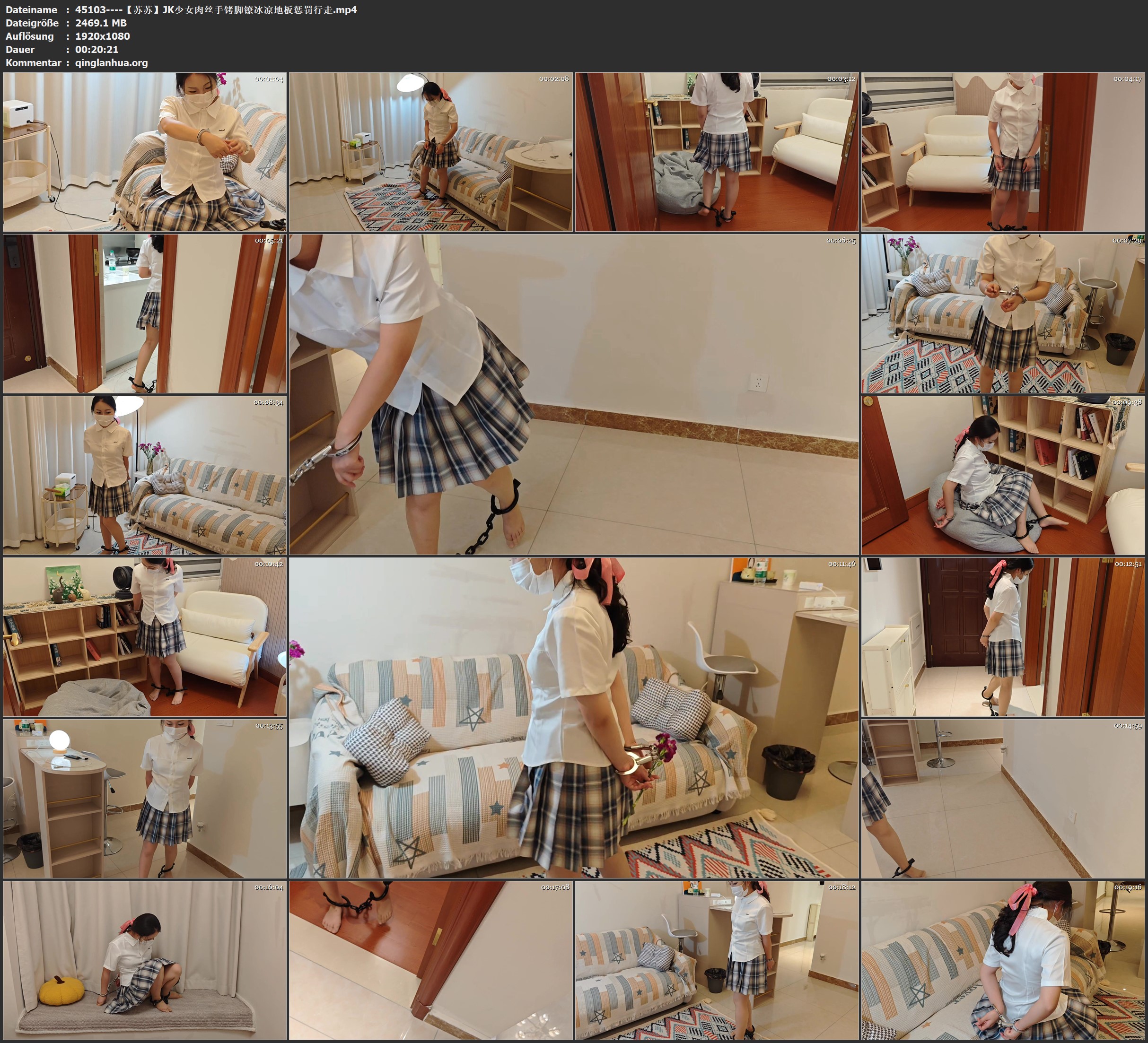This screenshot has height=1043, width=1148.
Task: Select the frame timestamped 00:12:51
Action: [1003, 637]
